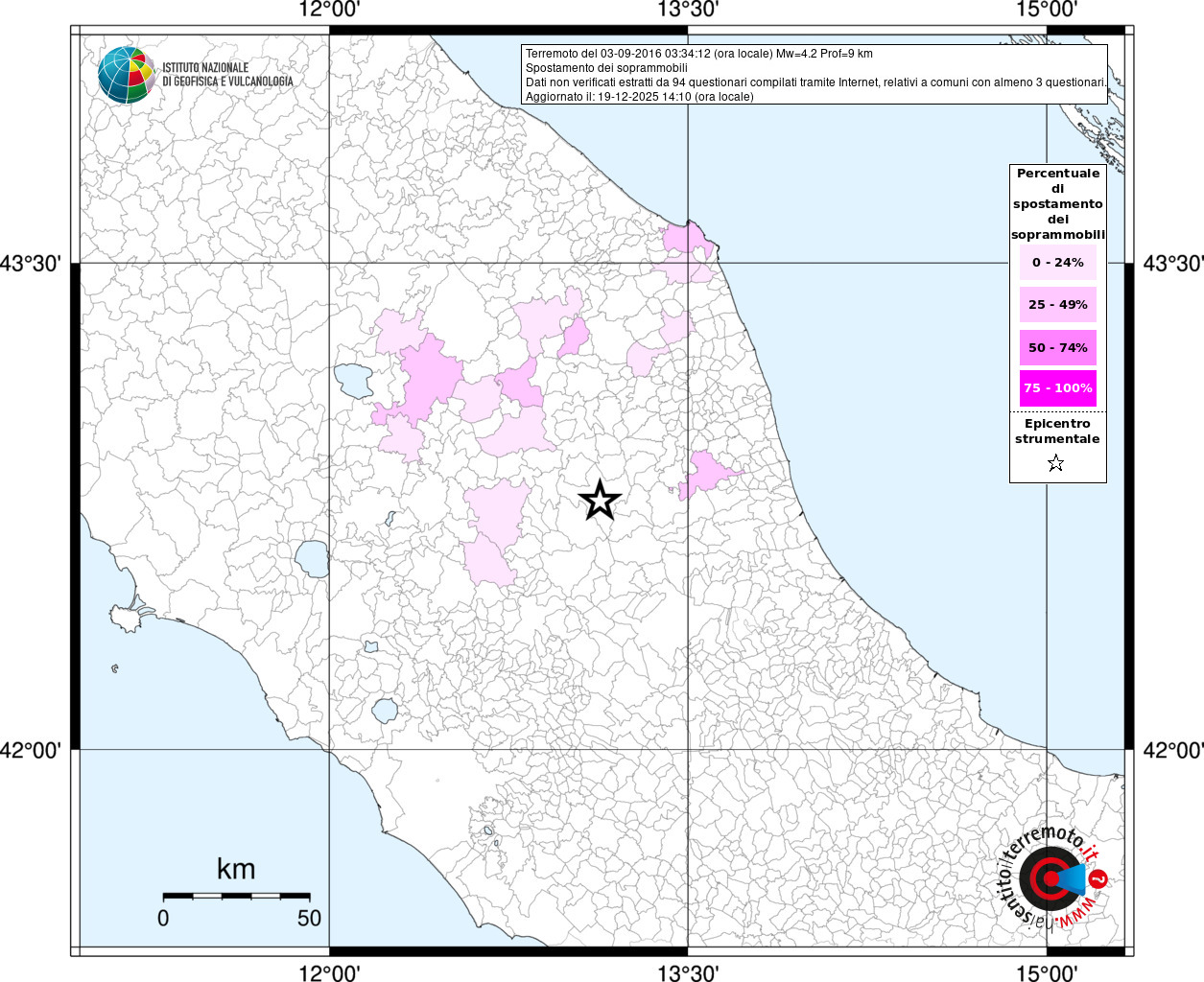1204x982 pixels.
Task: Click the star symbol in the legend
Action: coord(1056,463)
